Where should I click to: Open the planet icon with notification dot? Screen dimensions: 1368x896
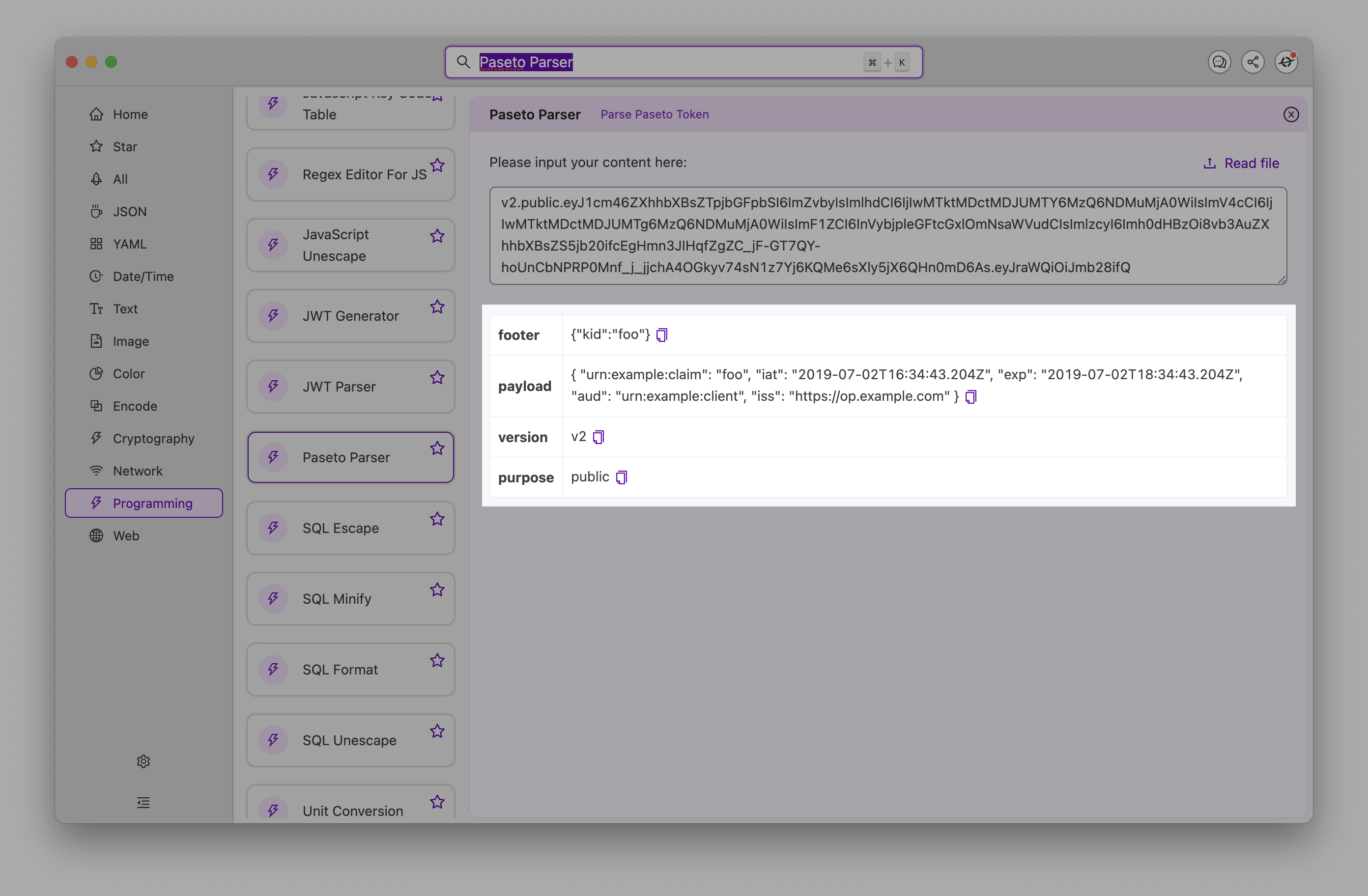coord(1286,62)
